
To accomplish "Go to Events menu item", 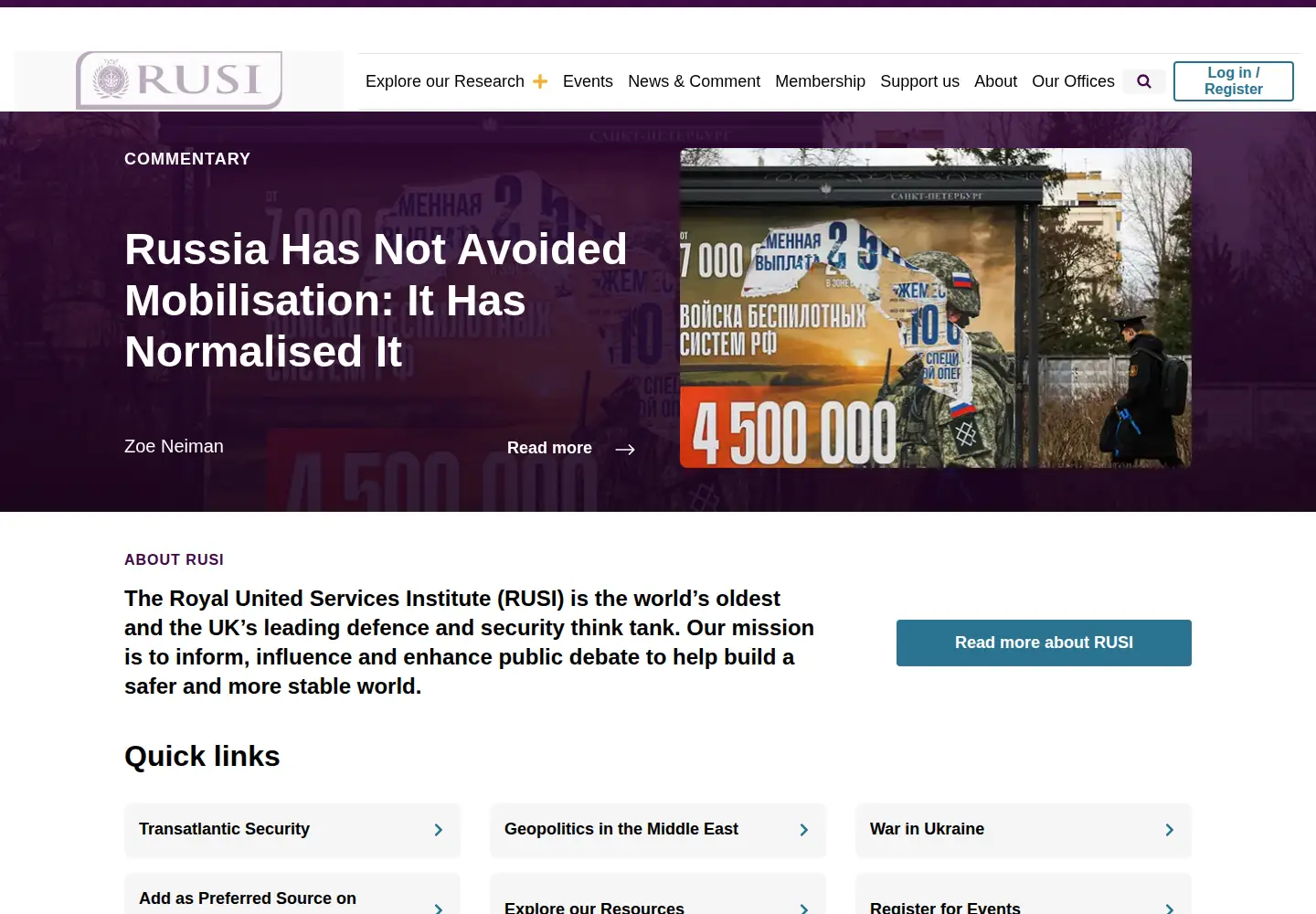I will [588, 81].
